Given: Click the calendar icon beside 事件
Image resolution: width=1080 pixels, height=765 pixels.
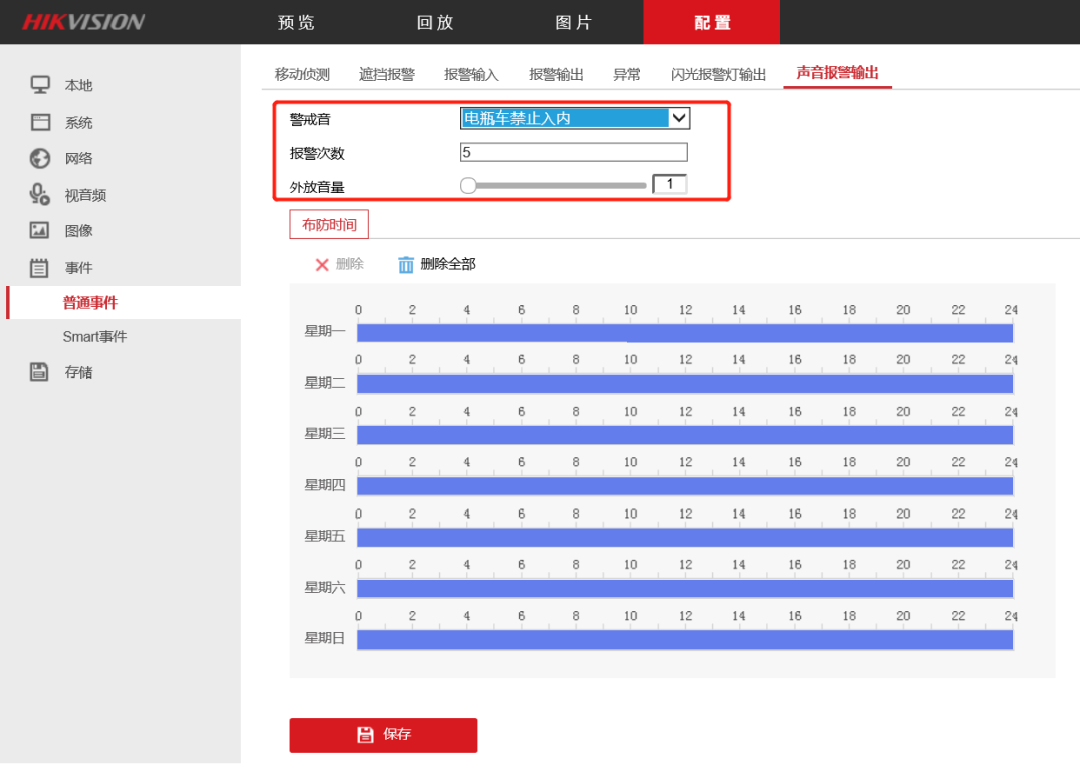Looking at the screenshot, I should [40, 268].
